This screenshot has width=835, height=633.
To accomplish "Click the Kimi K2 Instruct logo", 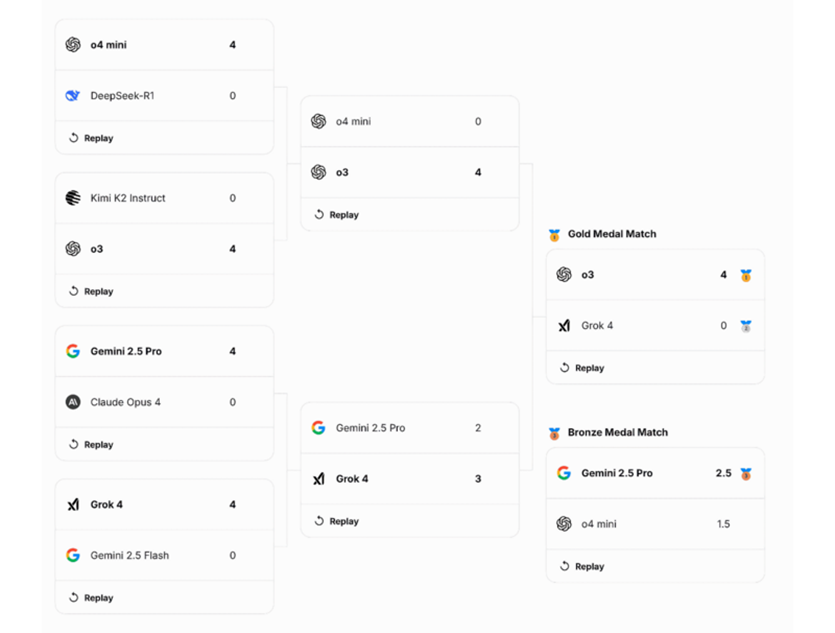I will coord(73,198).
